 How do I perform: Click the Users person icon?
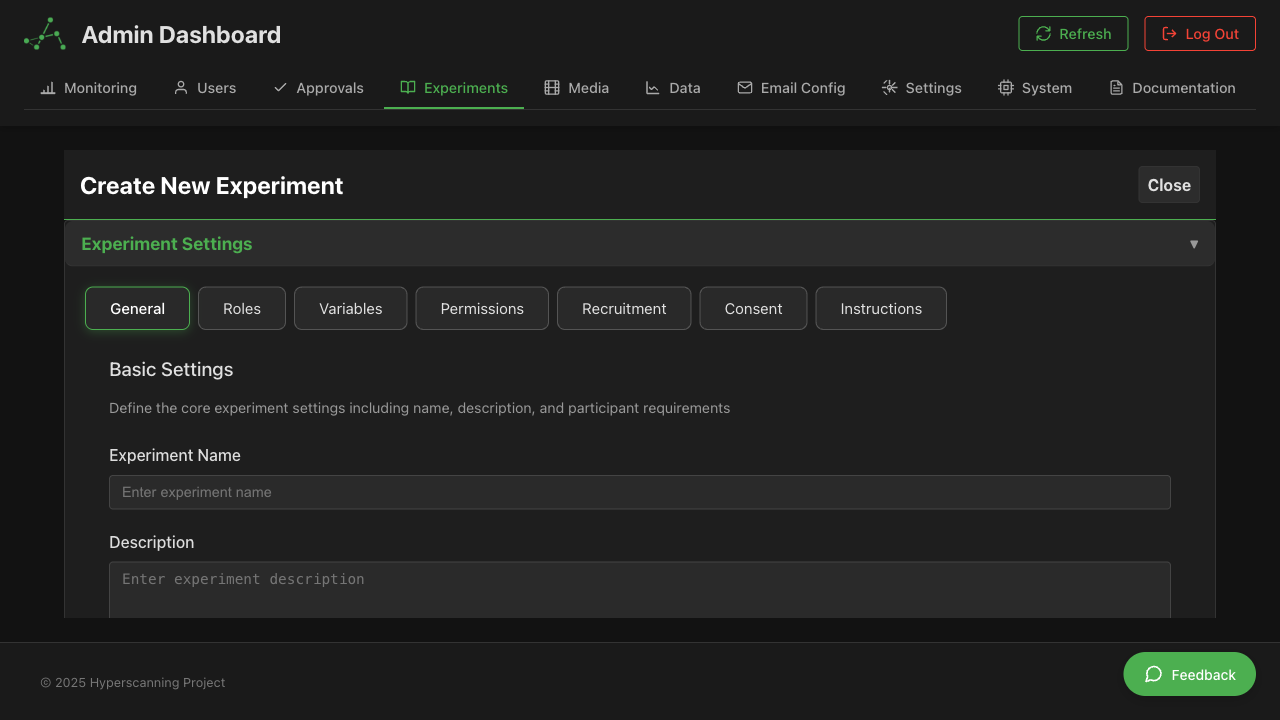180,88
